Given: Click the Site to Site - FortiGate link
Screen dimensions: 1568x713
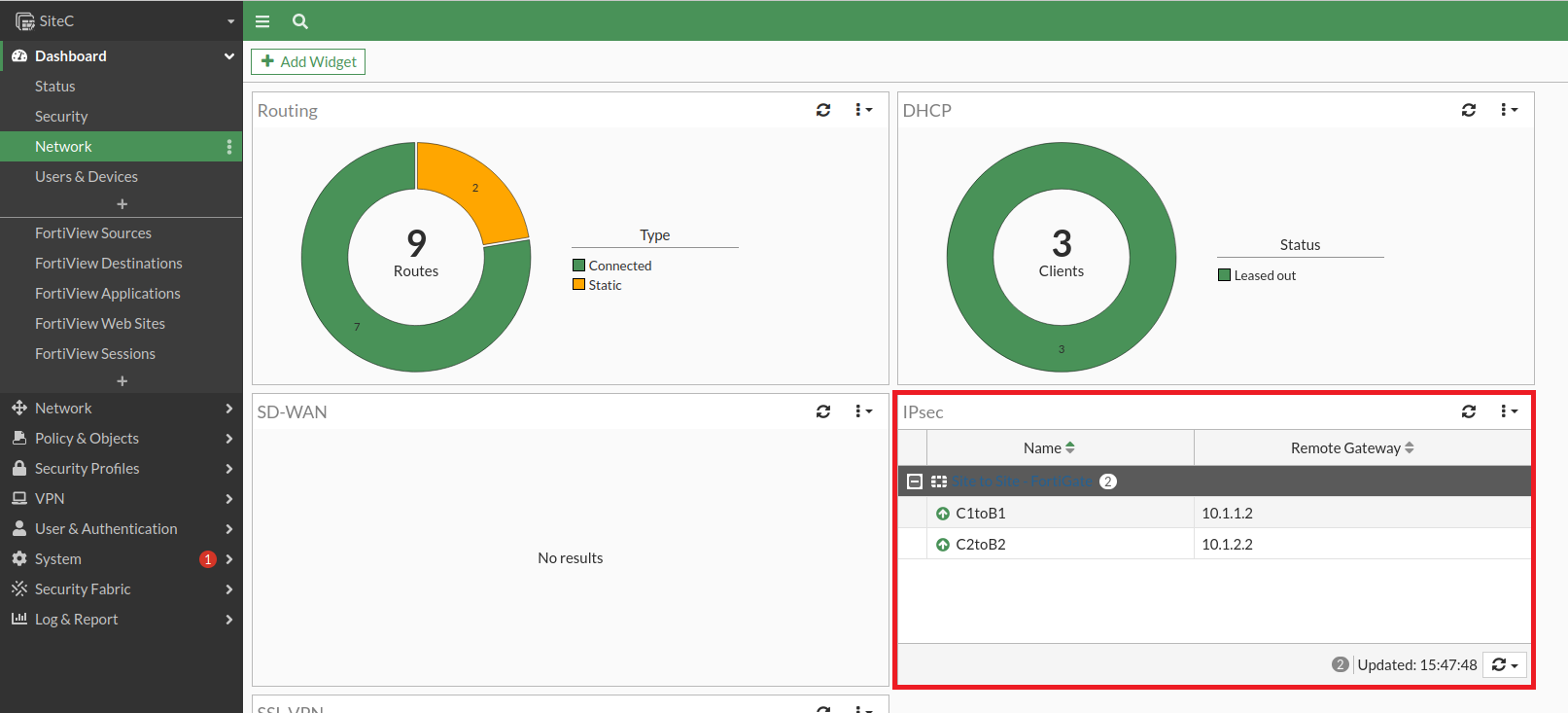Looking at the screenshot, I should (x=1021, y=481).
